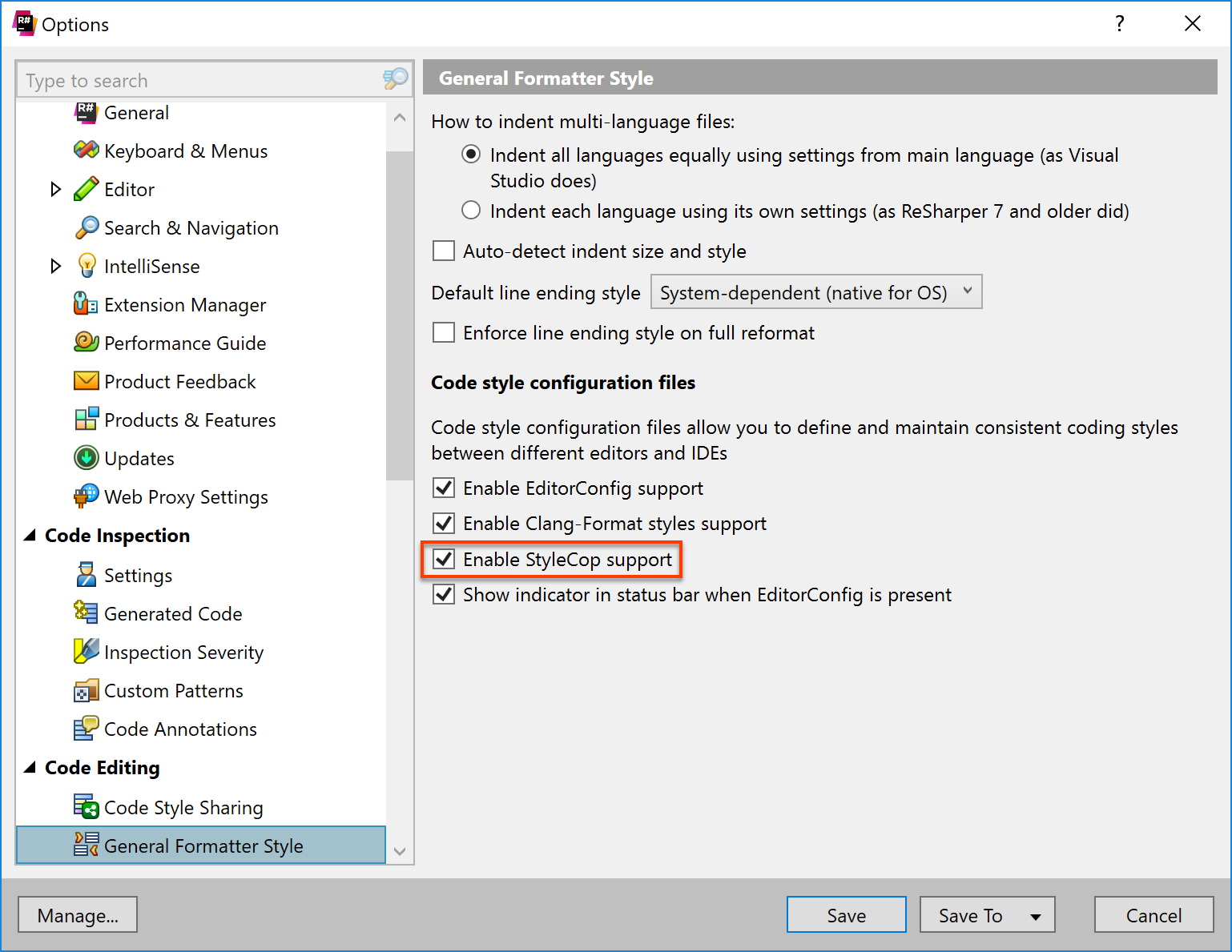Collapse the Code Inspection section
Viewport: 1232px width, 952px height.
pos(30,536)
